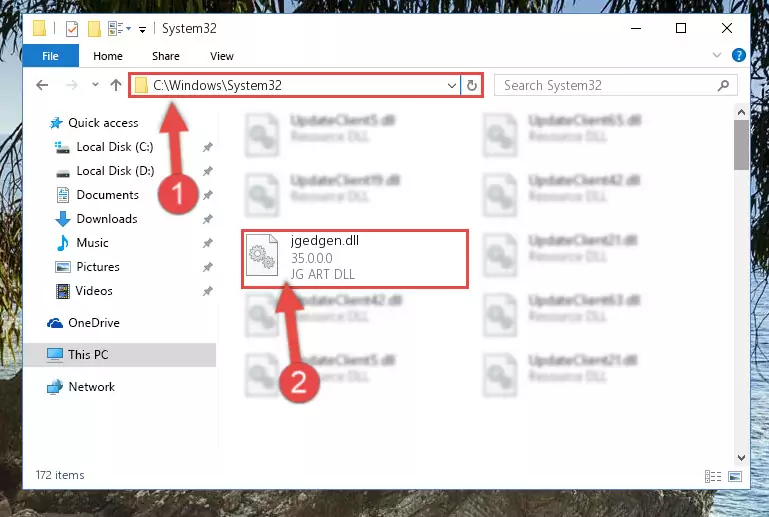Open the Customize Quick Access Toolbar dropdown
This screenshot has height=517, width=769.
point(142,30)
